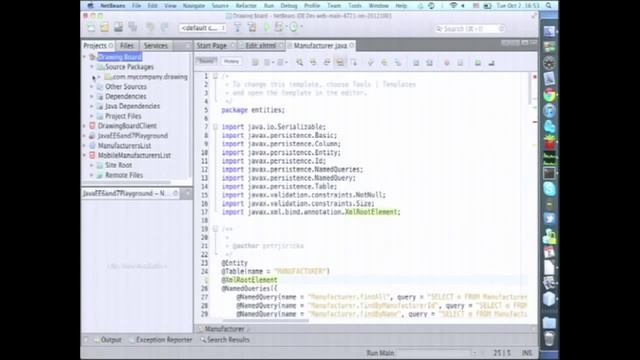Open the Exception Reporter window
Viewport: 640px width, 360px height.
(x=160, y=340)
